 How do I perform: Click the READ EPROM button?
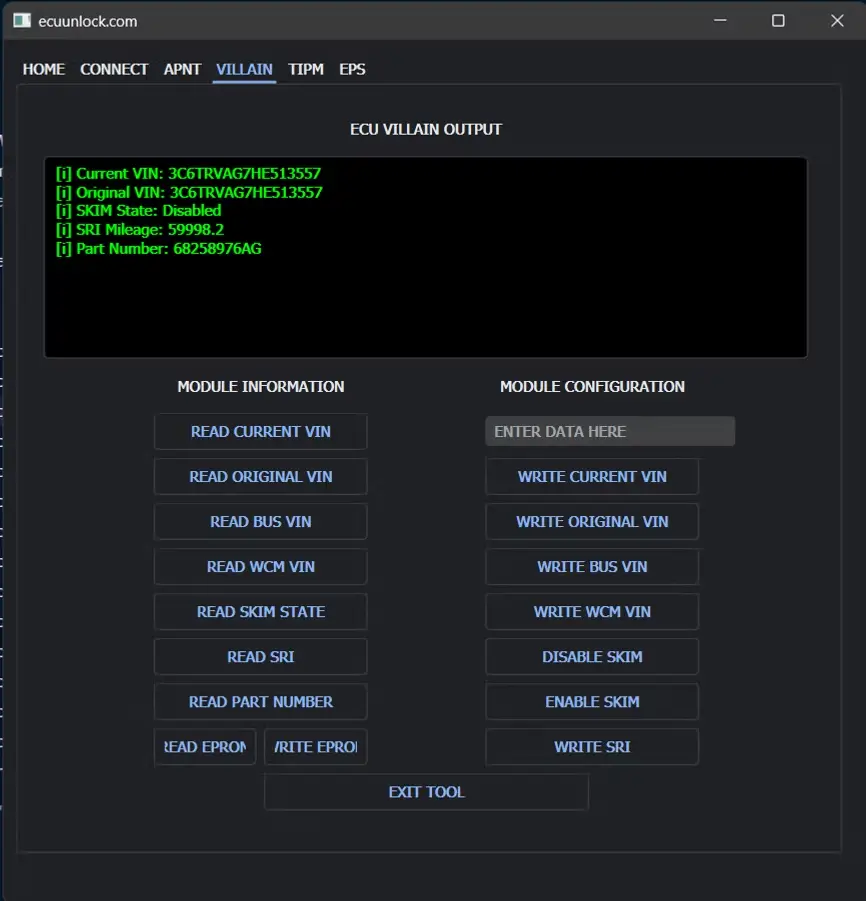pos(205,747)
